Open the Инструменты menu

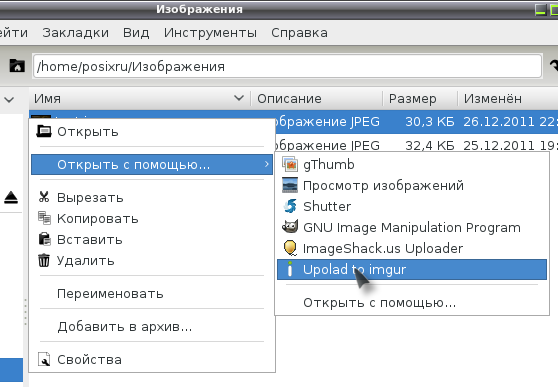pyautogui.click(x=210, y=33)
